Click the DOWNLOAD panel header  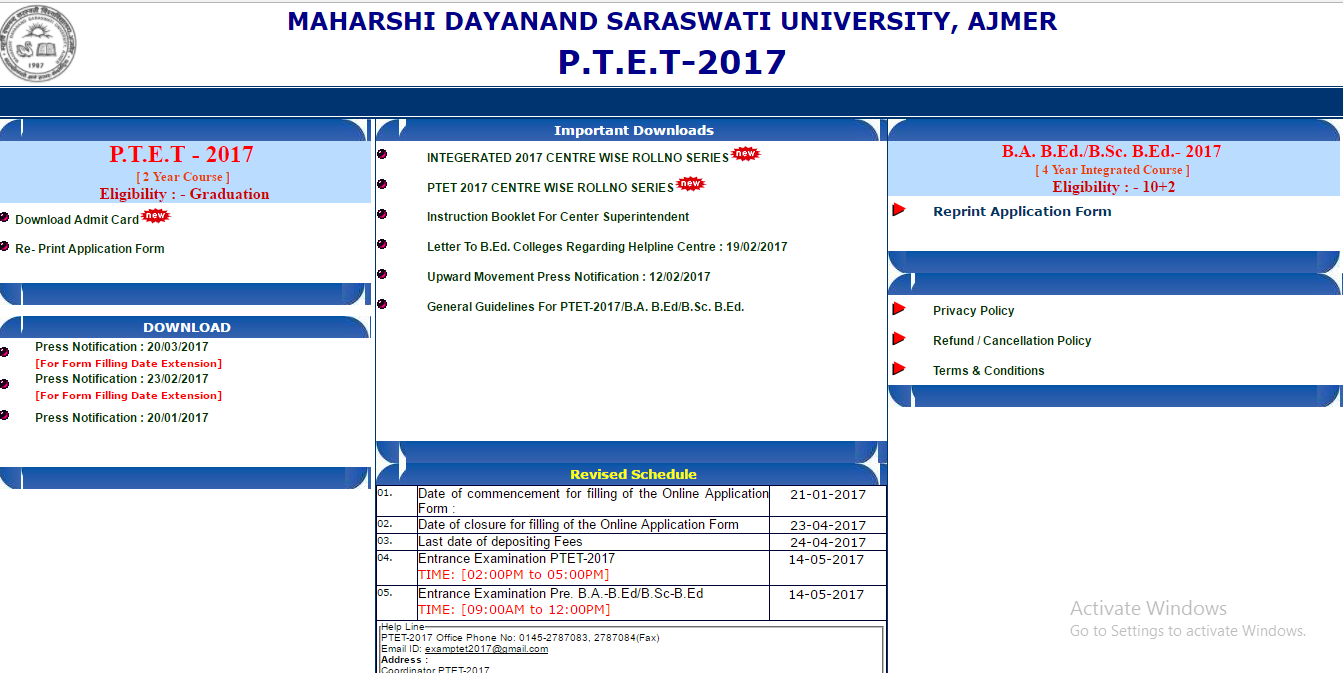(x=187, y=327)
